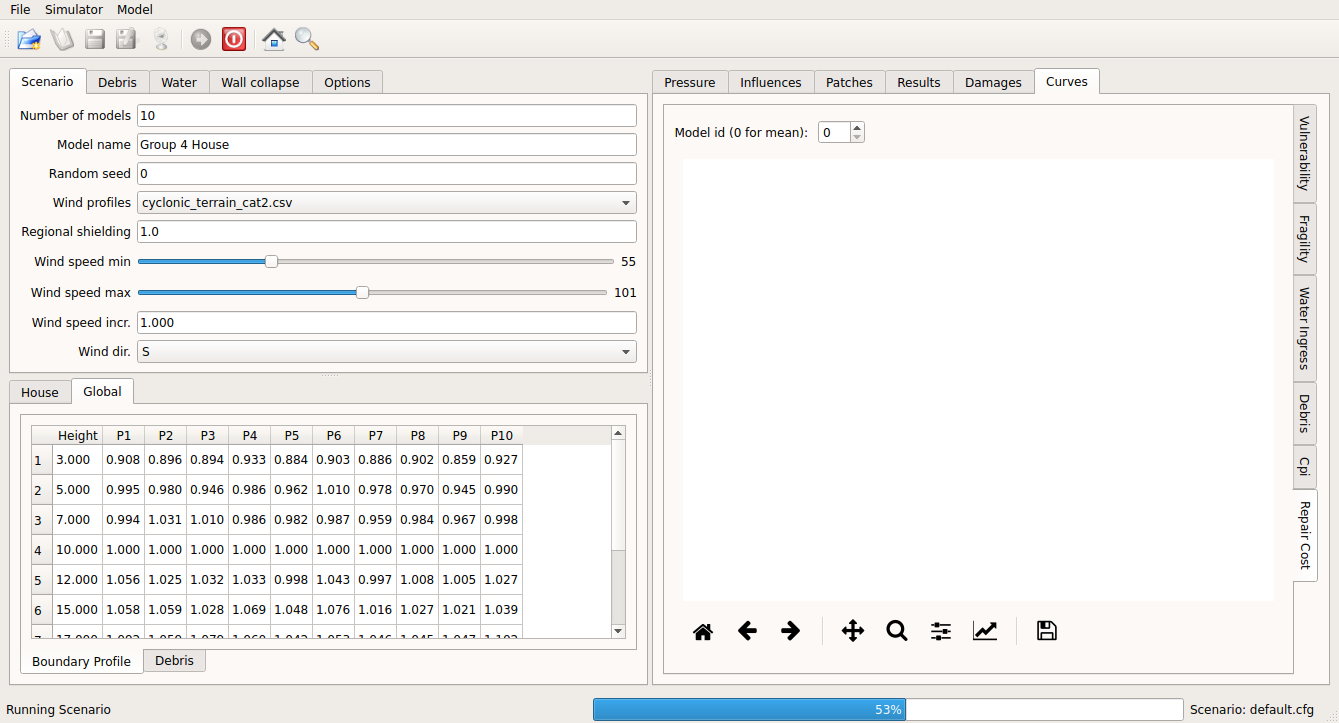Switch to the House tab

(40, 392)
